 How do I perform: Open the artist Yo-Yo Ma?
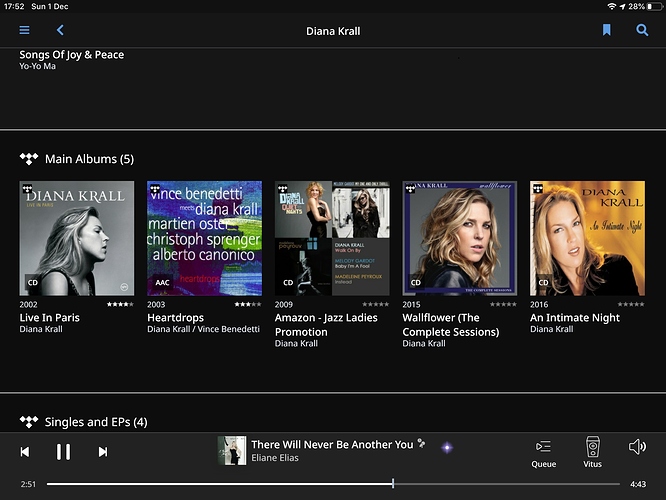[x=37, y=66]
